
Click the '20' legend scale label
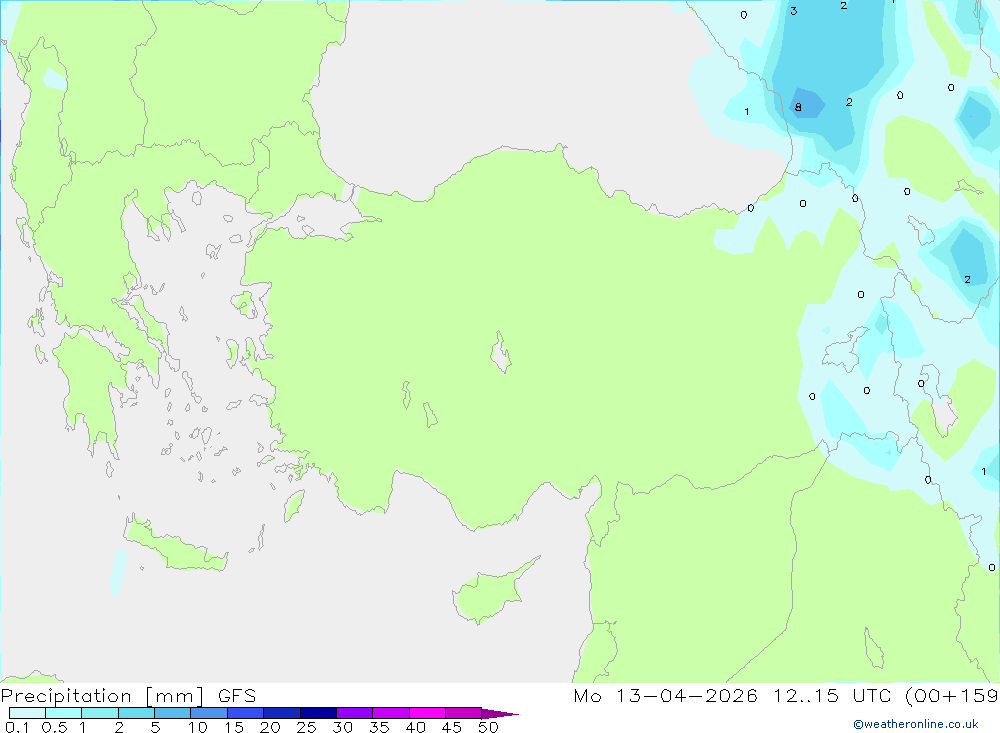pyautogui.click(x=270, y=727)
